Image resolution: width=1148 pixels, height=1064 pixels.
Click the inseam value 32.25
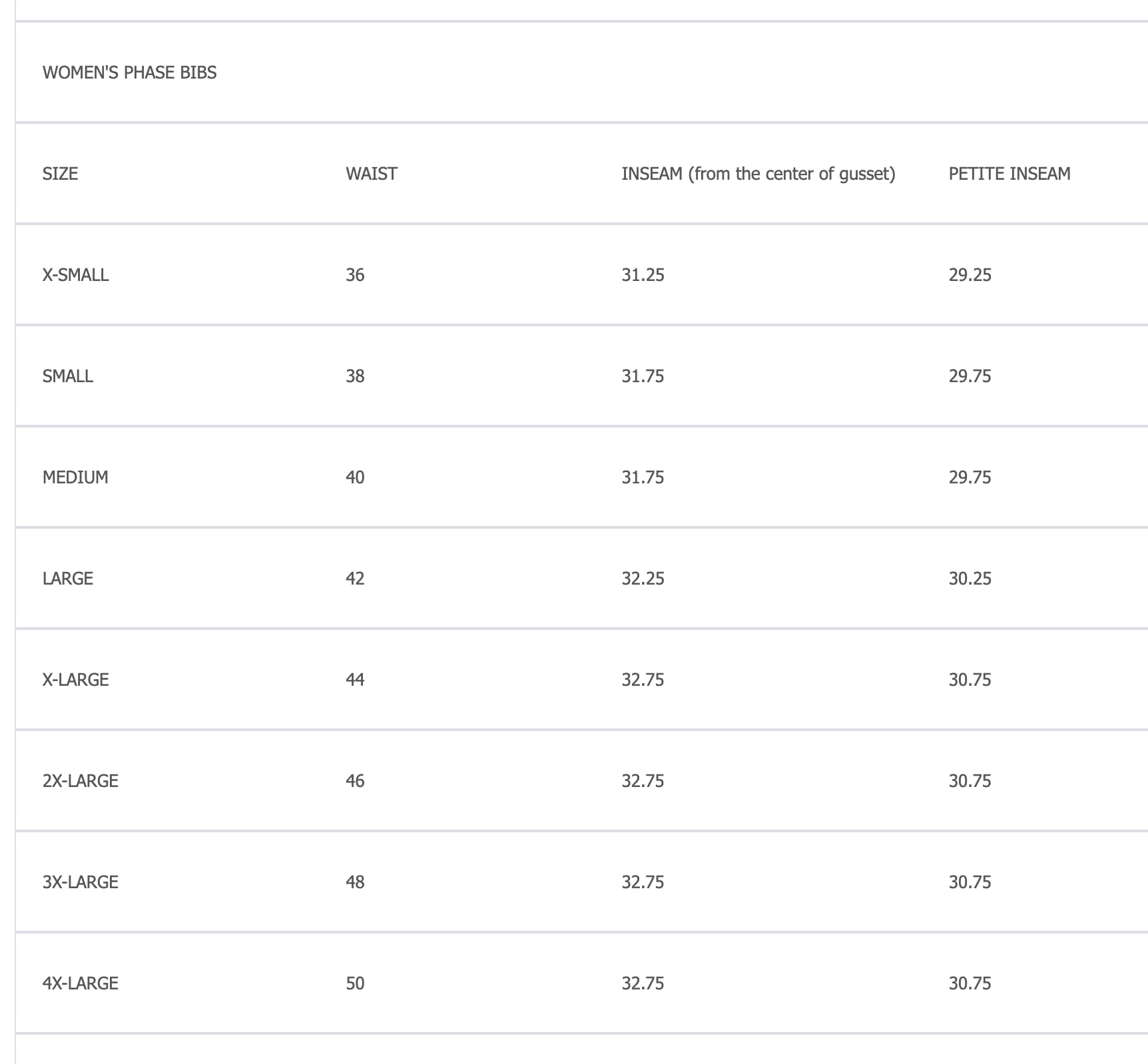[x=643, y=579]
